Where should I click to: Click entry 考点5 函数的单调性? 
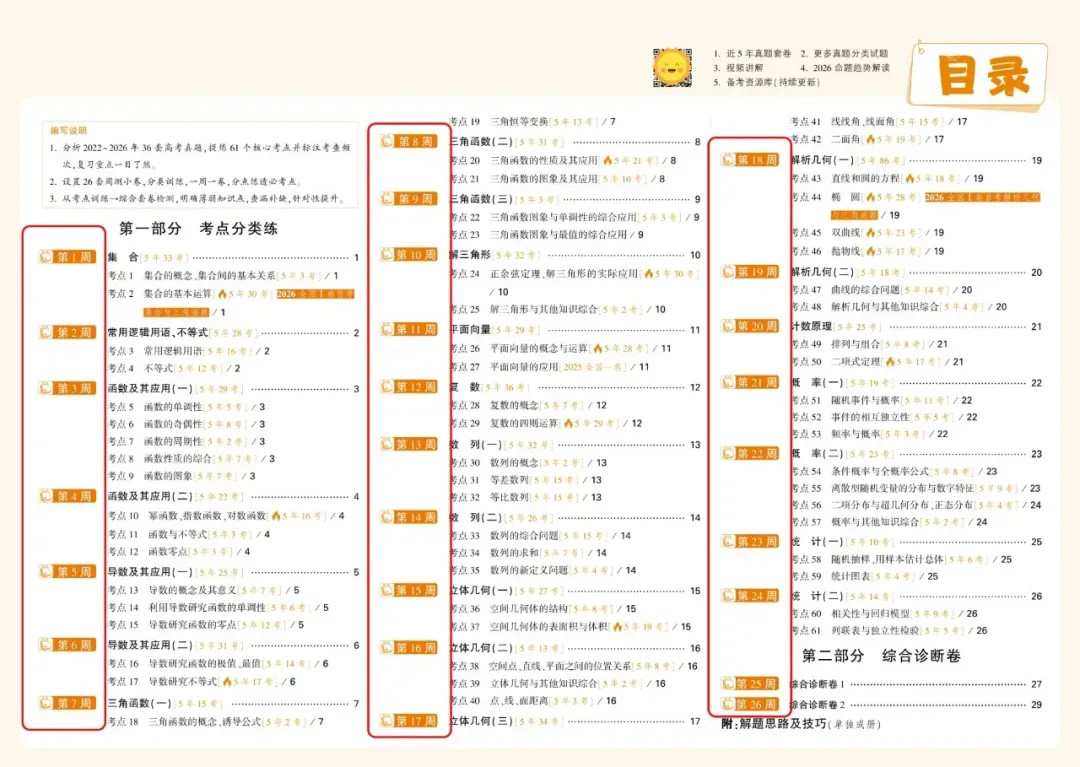point(187,407)
